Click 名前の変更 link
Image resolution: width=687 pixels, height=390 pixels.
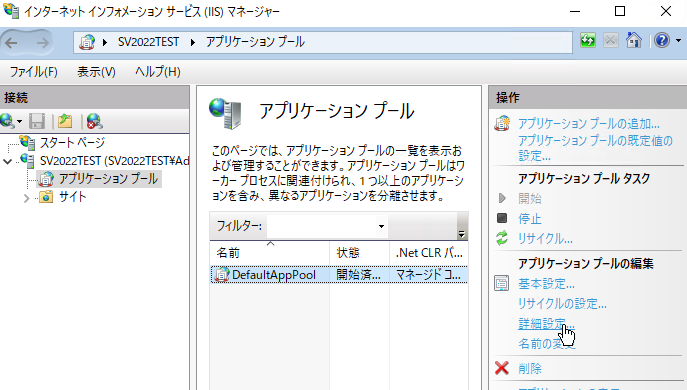click(x=547, y=344)
